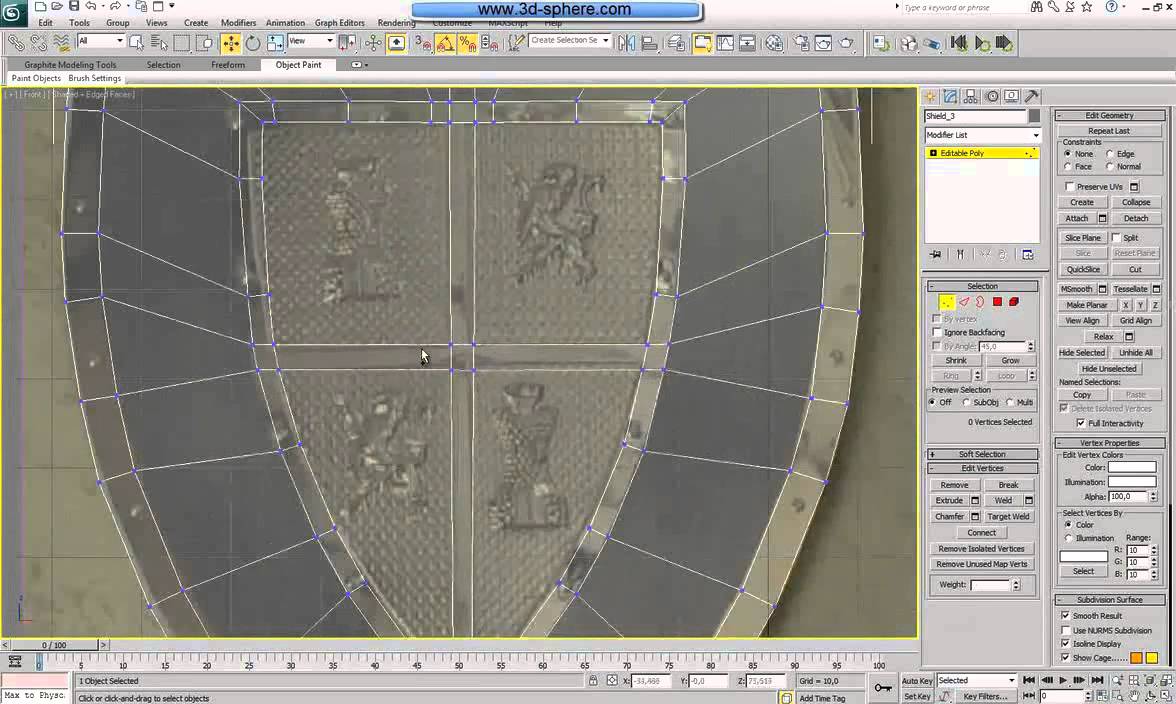Screen dimensions: 1176x704
Task: Toggle Full Interactivity checkbox
Action: (x=1081, y=423)
